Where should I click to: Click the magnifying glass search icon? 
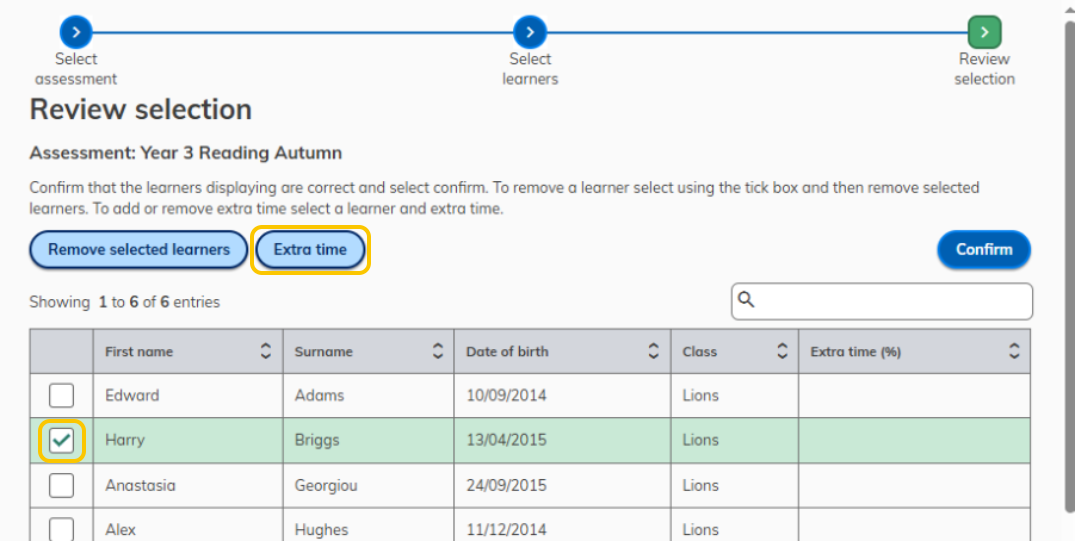(747, 300)
